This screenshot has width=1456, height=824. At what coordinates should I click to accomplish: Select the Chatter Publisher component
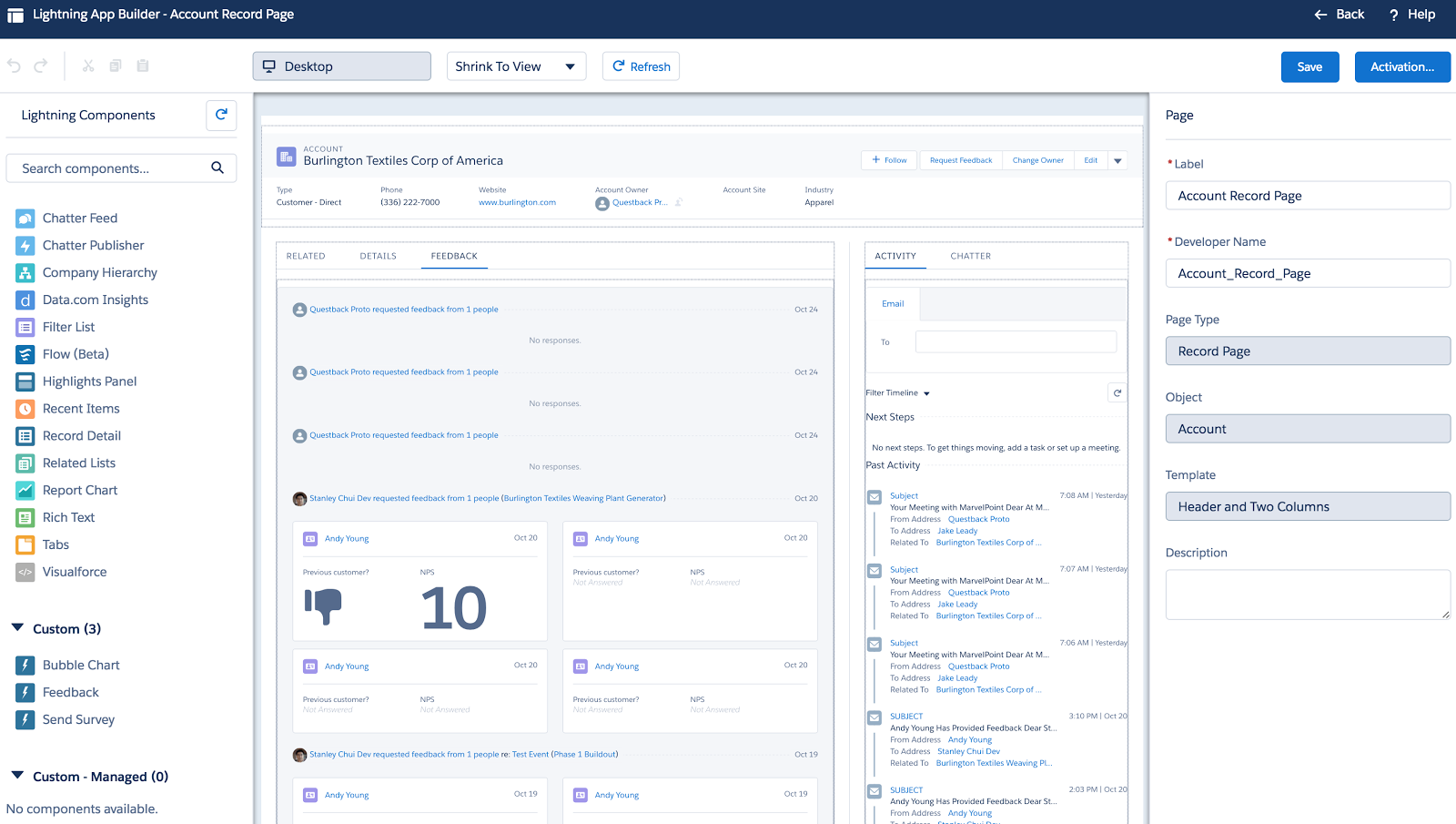(93, 245)
